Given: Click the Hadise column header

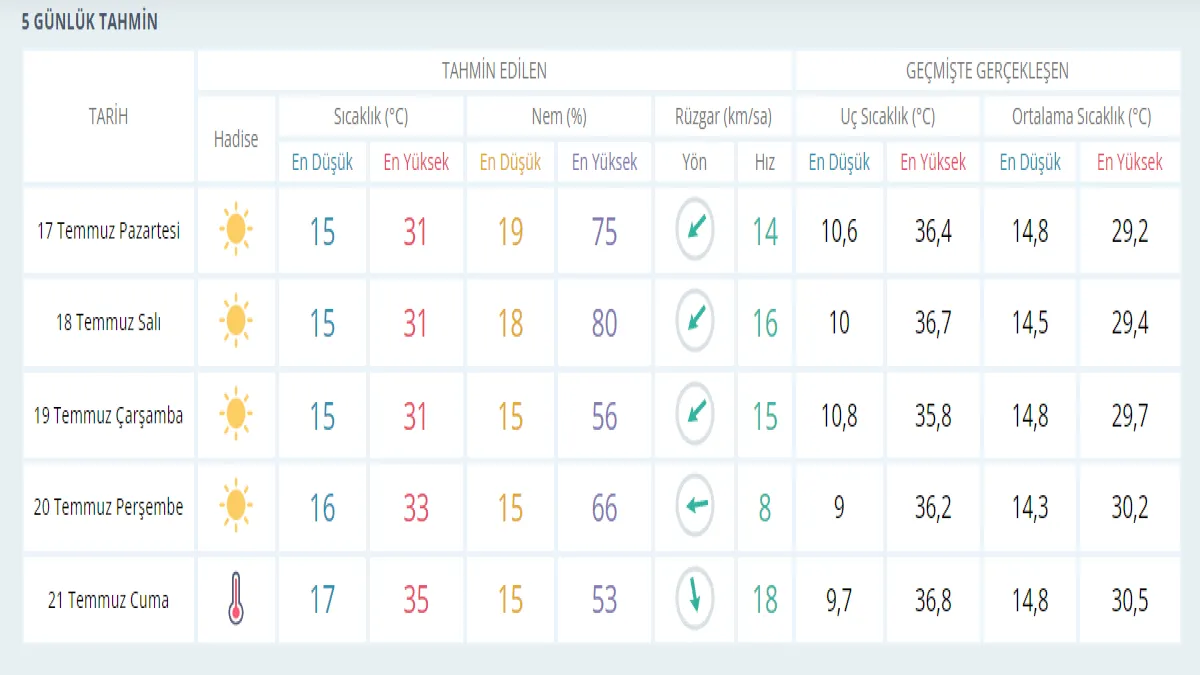Looking at the screenshot, I should 236,139.
